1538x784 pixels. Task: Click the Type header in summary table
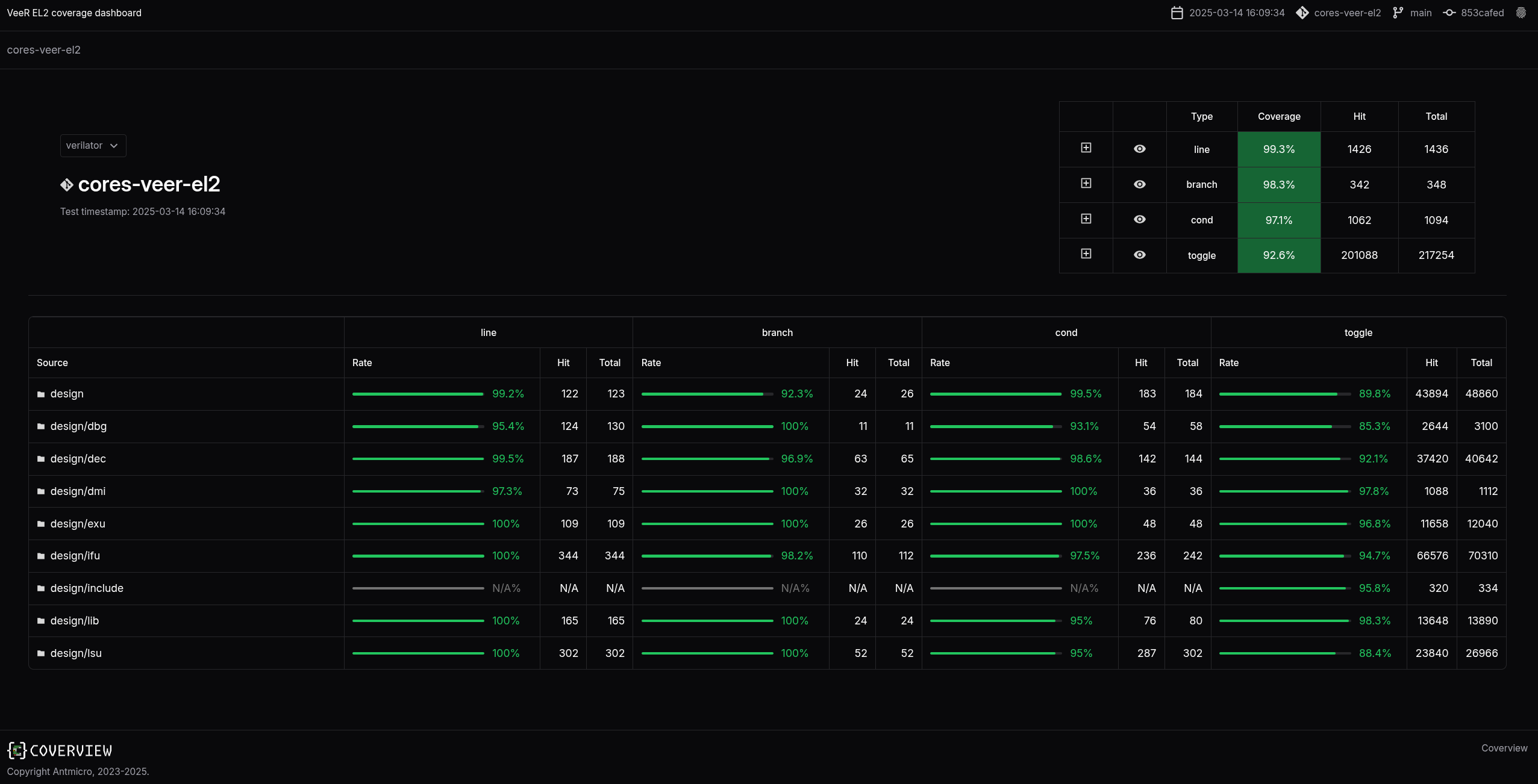coord(1202,116)
